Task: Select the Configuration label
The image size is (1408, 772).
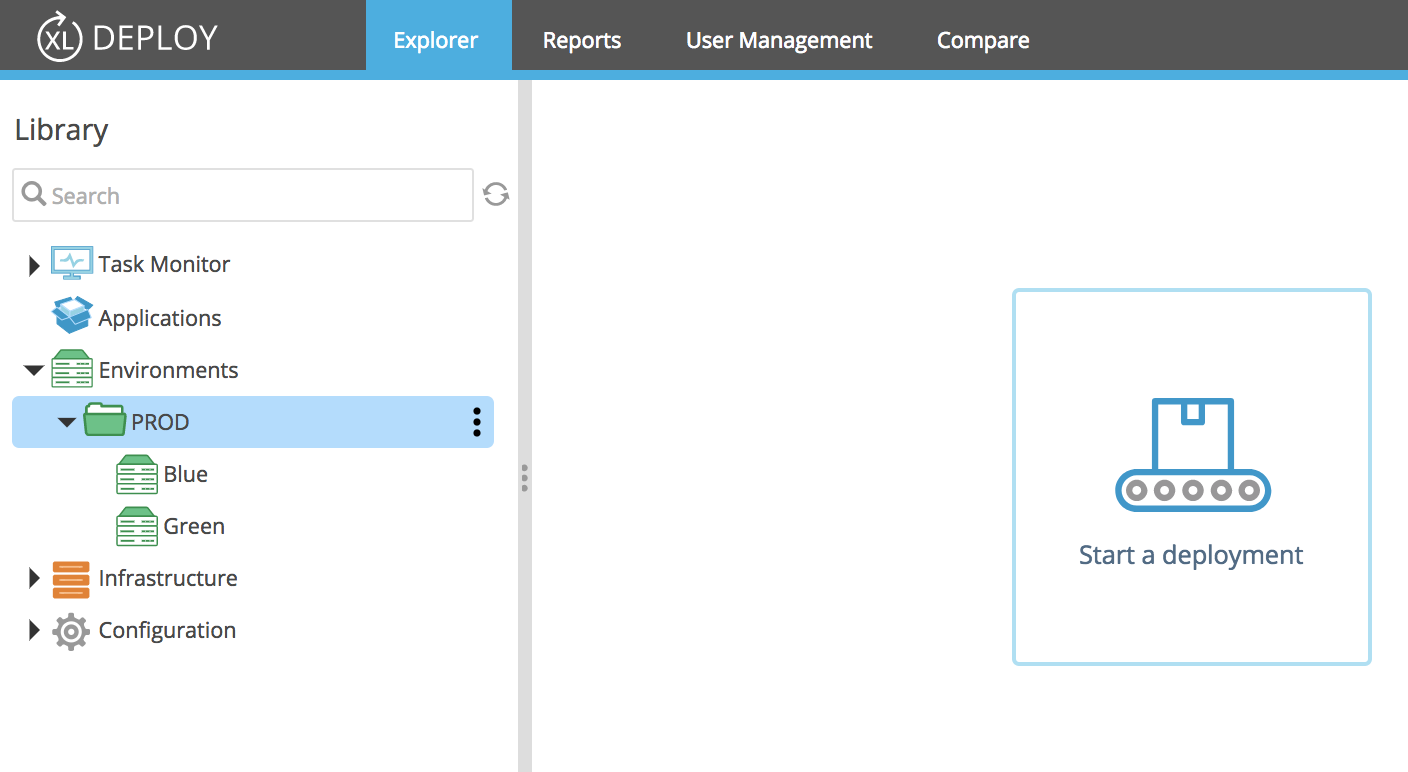Action: tap(167, 630)
